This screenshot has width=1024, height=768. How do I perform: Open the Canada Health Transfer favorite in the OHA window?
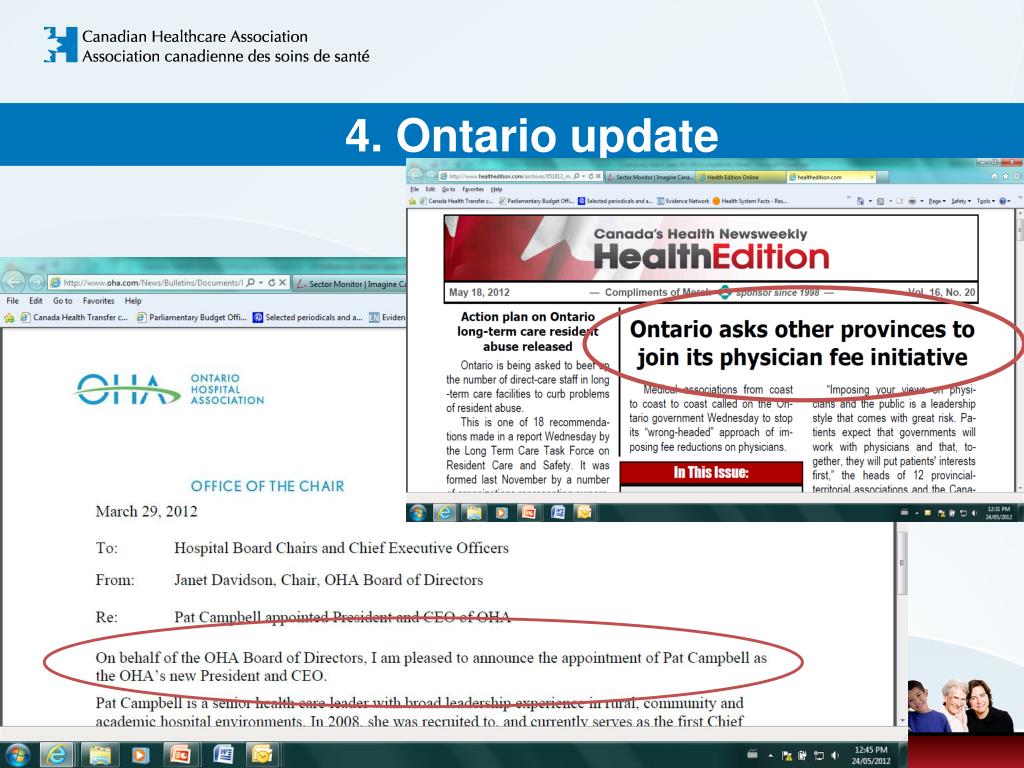(74, 317)
